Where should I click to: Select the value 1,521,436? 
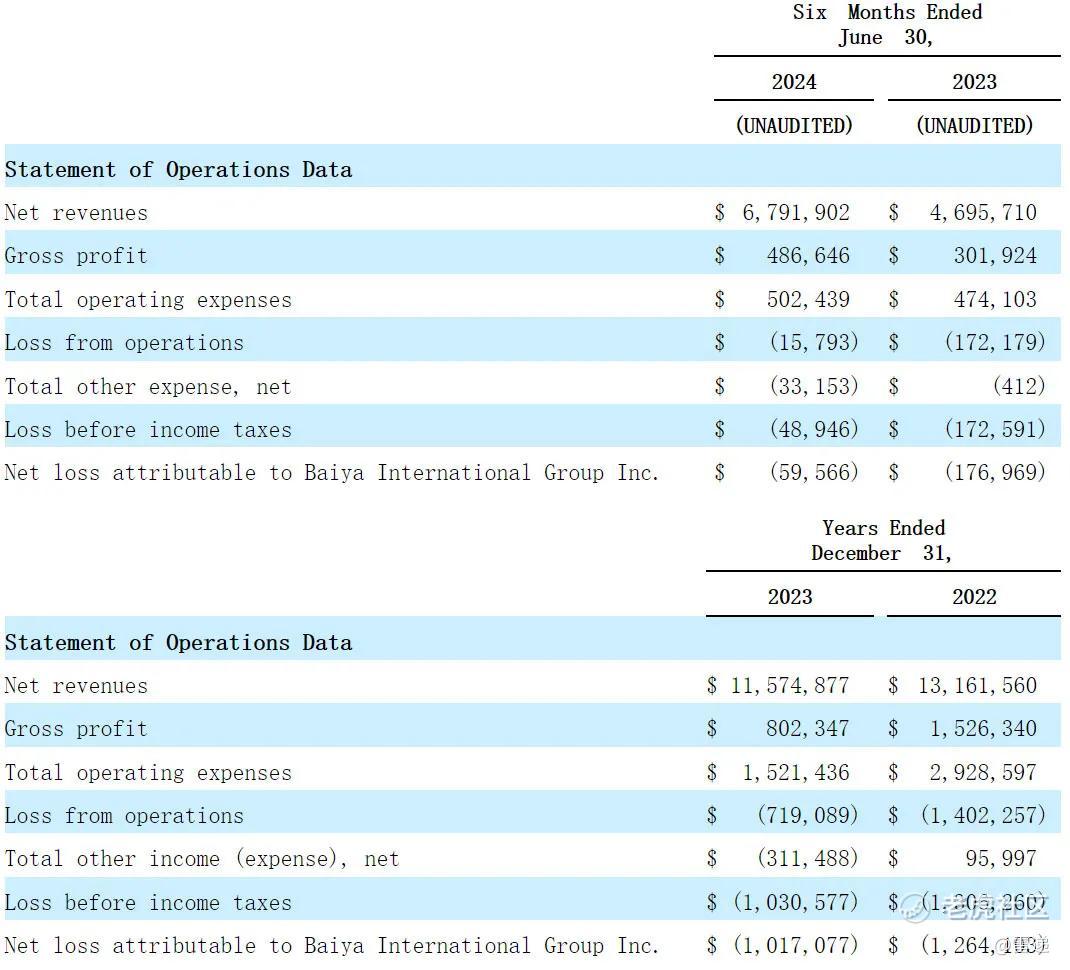pyautogui.click(x=796, y=772)
